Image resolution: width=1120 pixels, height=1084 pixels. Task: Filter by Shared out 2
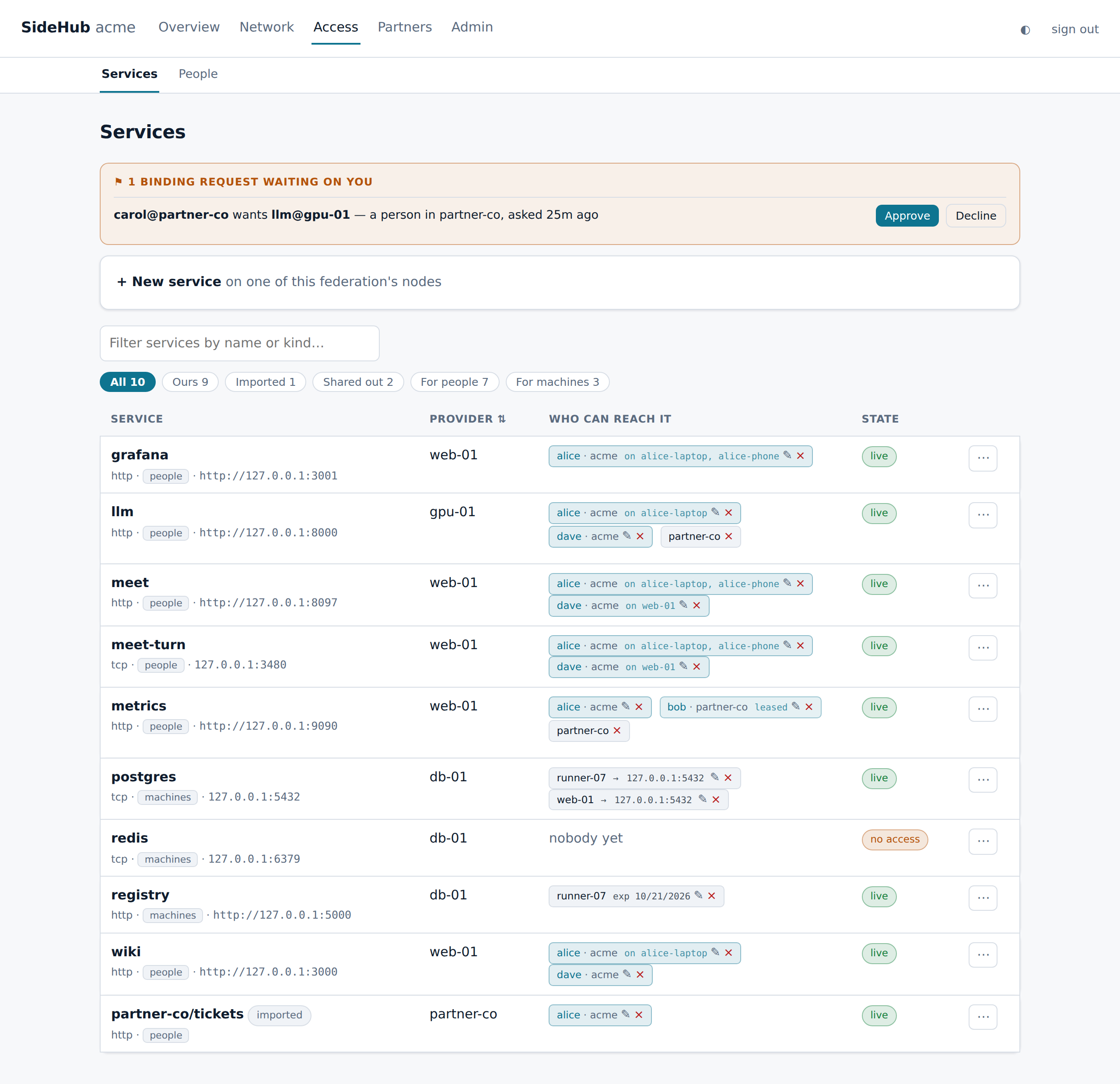coord(358,382)
